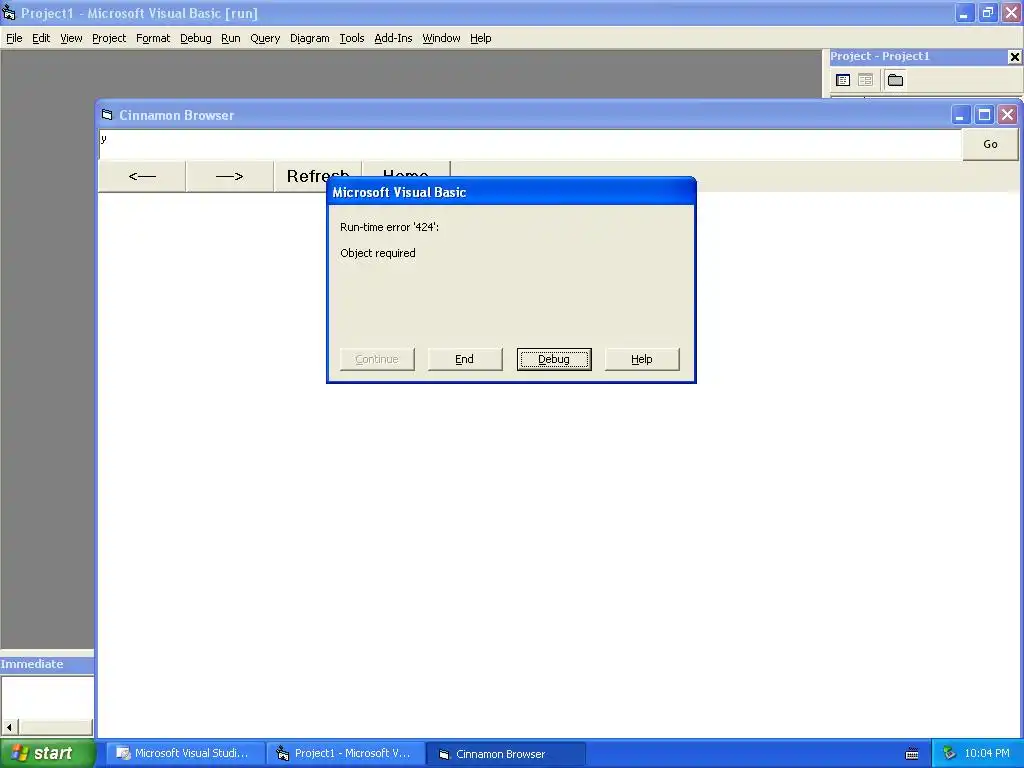This screenshot has height=768, width=1024.
Task: Open the File menu
Action: (x=14, y=38)
